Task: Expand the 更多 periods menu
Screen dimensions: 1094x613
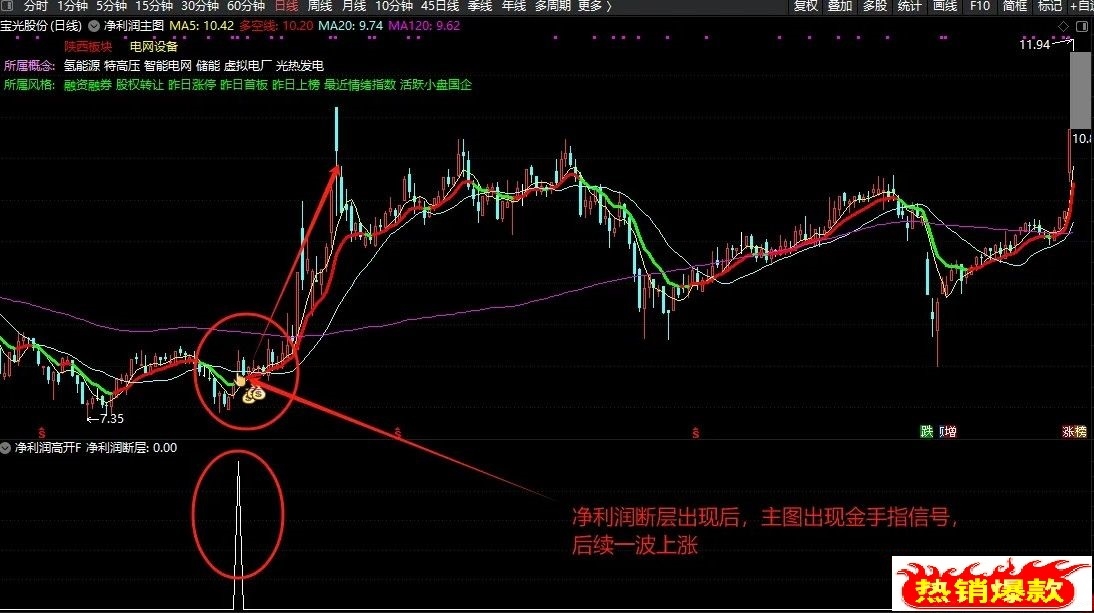Action: point(594,6)
